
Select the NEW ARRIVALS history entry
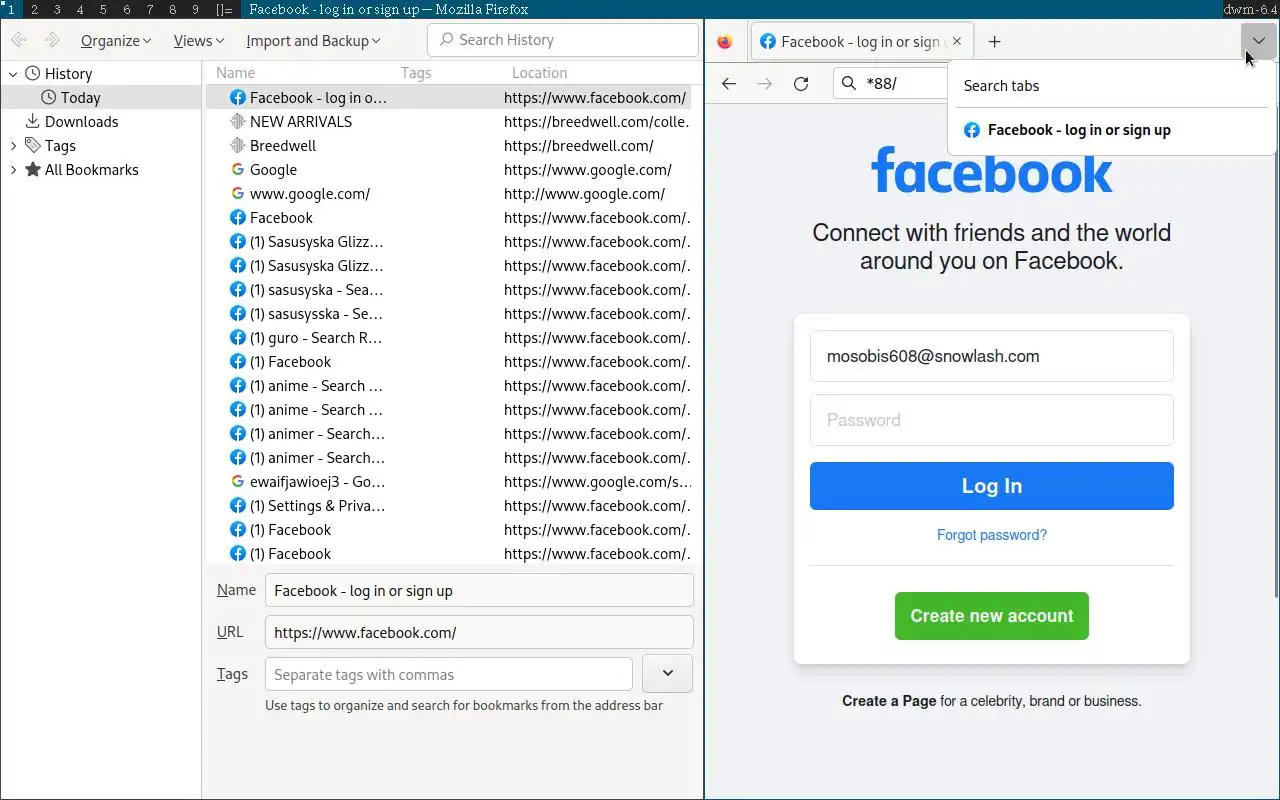click(448, 121)
